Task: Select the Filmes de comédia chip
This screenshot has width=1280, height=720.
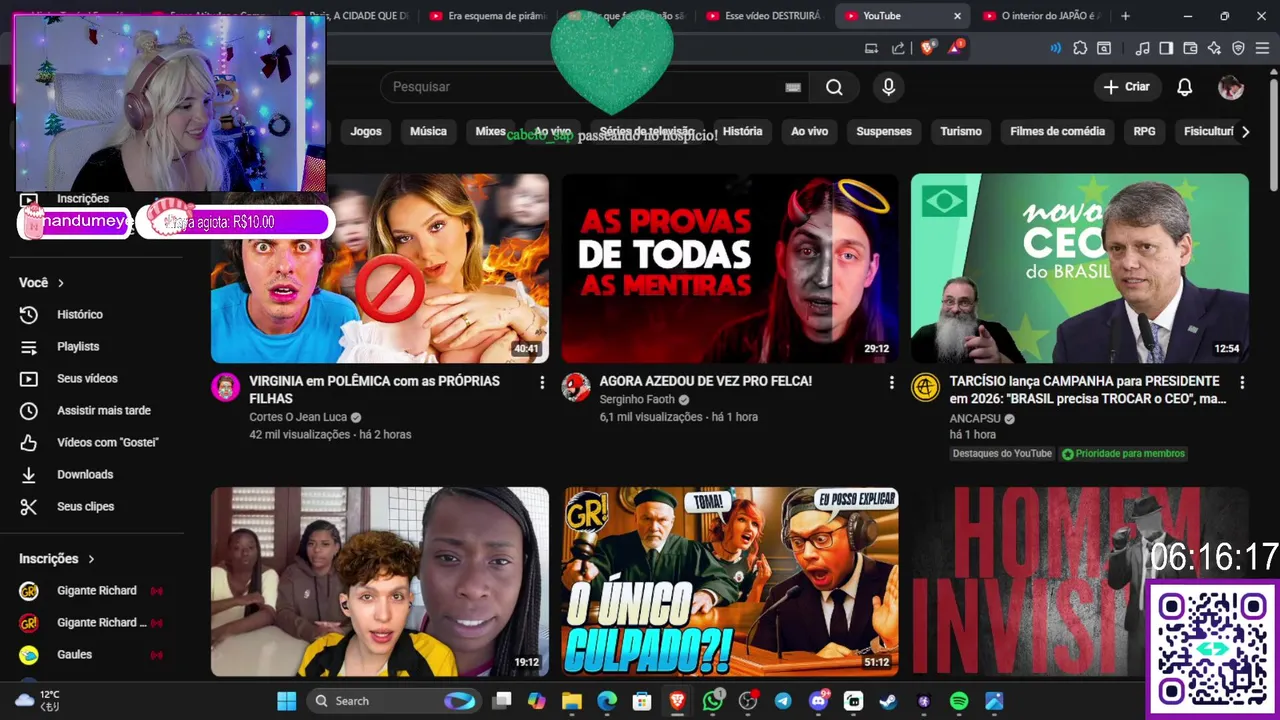Action: coord(1057,131)
